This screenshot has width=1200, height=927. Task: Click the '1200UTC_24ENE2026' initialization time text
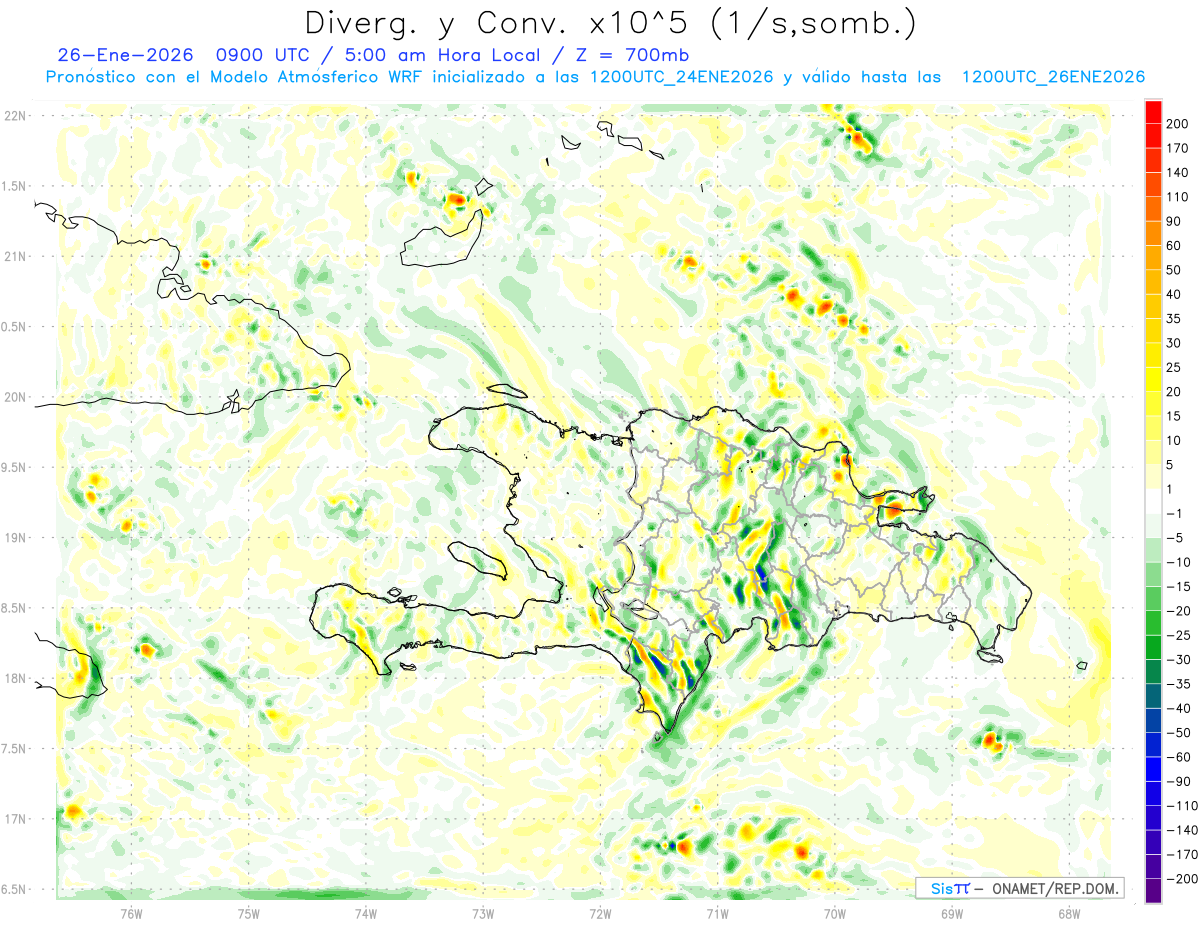pos(682,77)
